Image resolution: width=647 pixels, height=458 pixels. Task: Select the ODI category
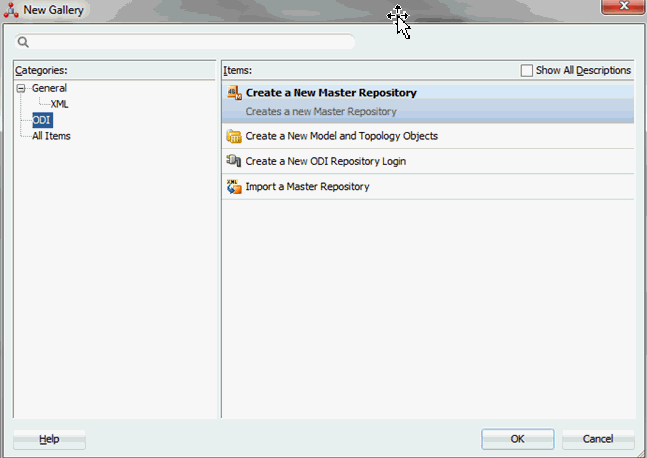pyautogui.click(x=42, y=120)
